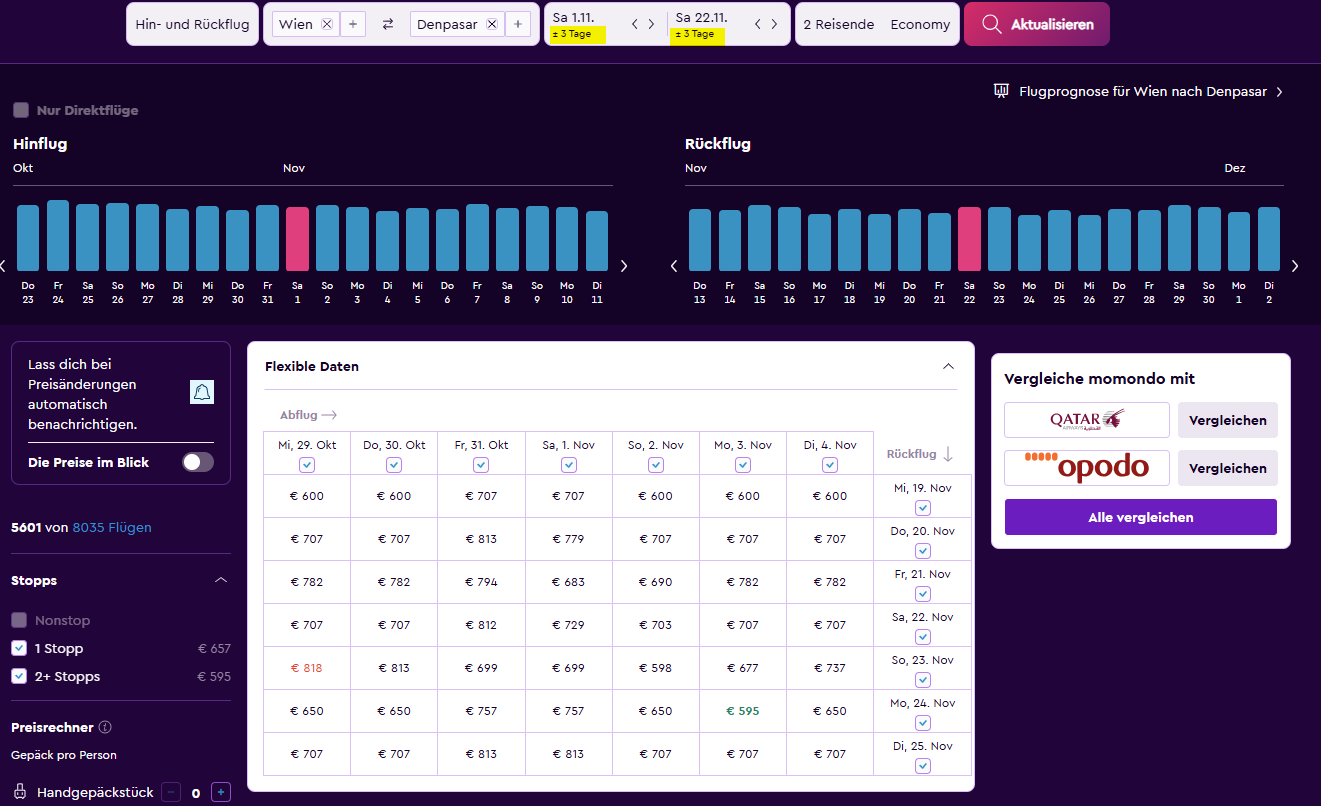
Task: Open the Hin- und Rückflug trip type dropdown
Action: click(192, 25)
